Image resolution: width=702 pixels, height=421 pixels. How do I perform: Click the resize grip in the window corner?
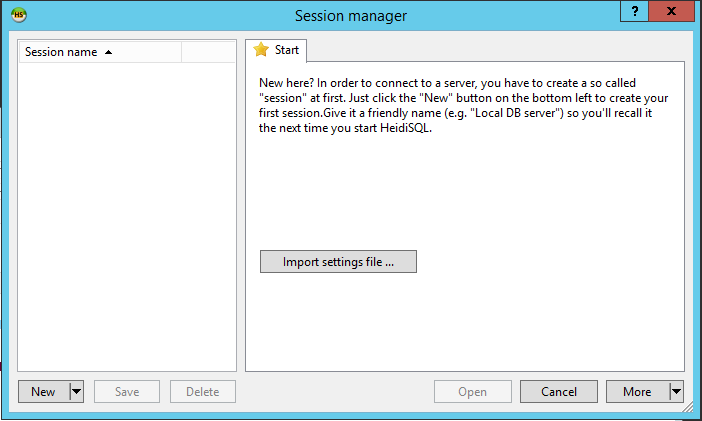tap(688, 407)
